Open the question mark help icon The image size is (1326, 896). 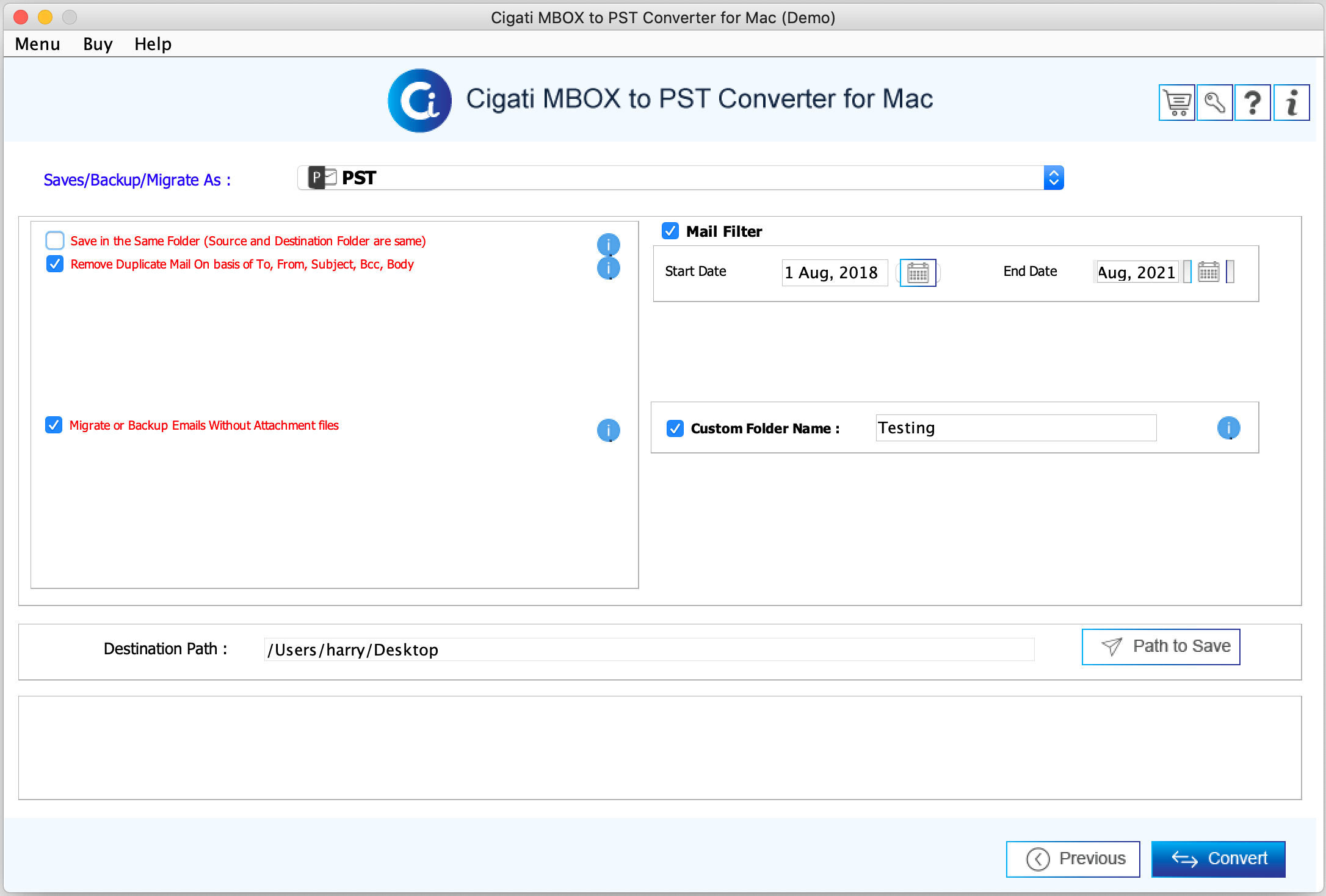[1252, 103]
